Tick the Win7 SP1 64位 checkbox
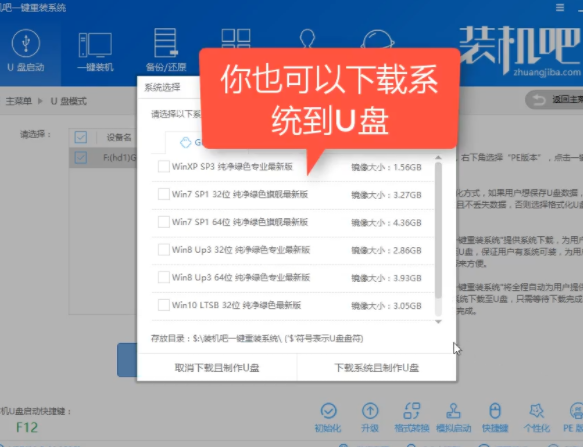Screen dimensions: 583x447 (164, 222)
